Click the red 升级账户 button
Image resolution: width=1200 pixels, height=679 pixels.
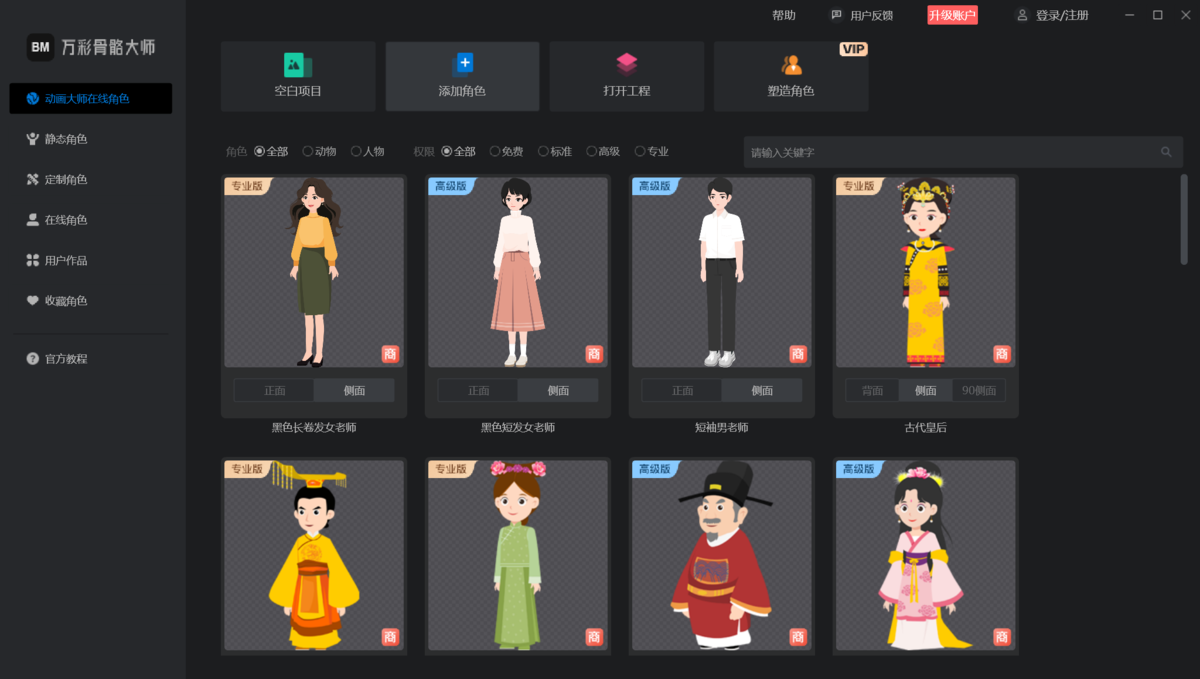951,15
